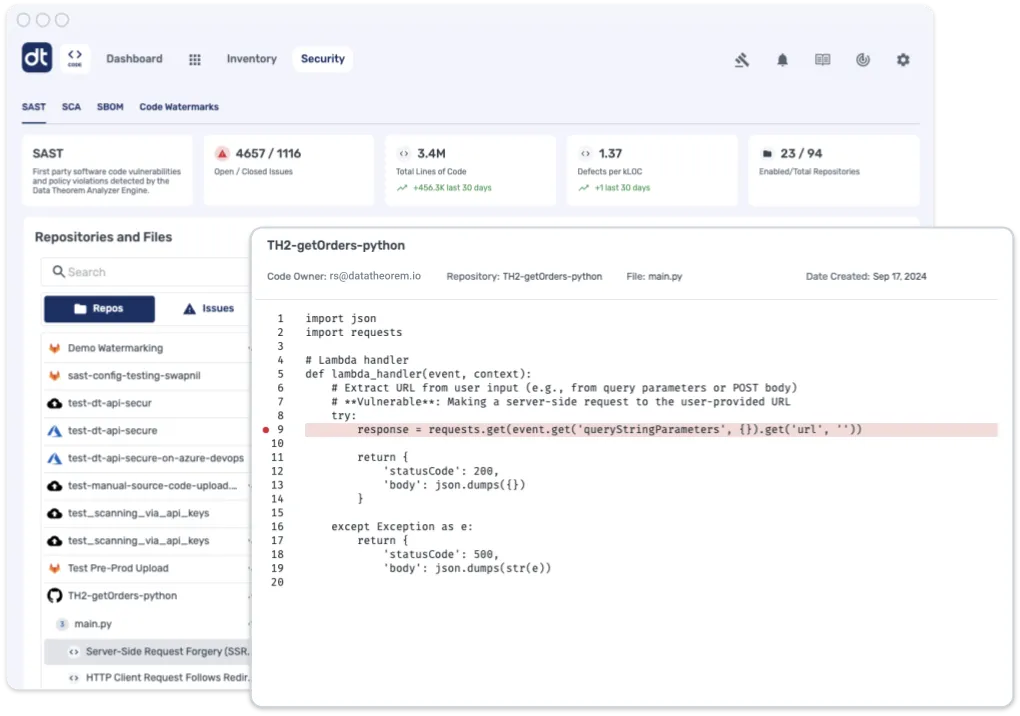Click the +456.3K last 30 days trend
Image resolution: width=1020 pixels, height=716 pixels.
coord(444,187)
